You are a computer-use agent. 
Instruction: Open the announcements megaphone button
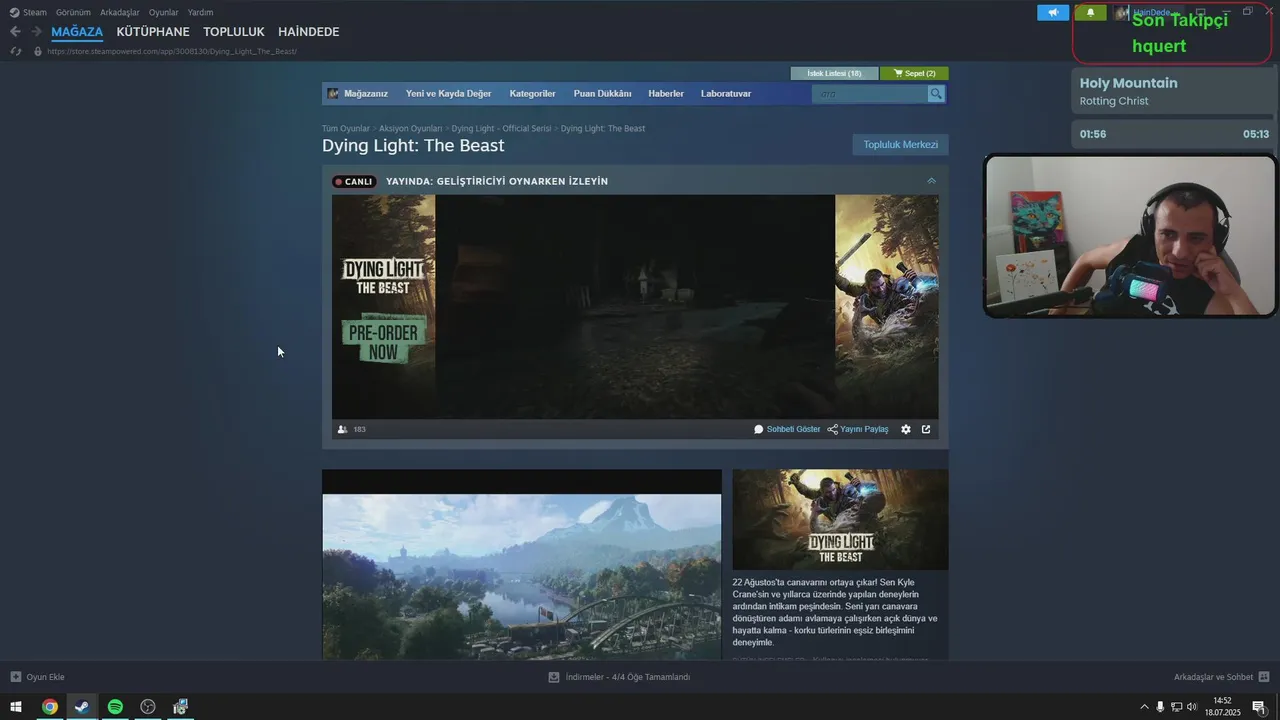(x=1053, y=13)
